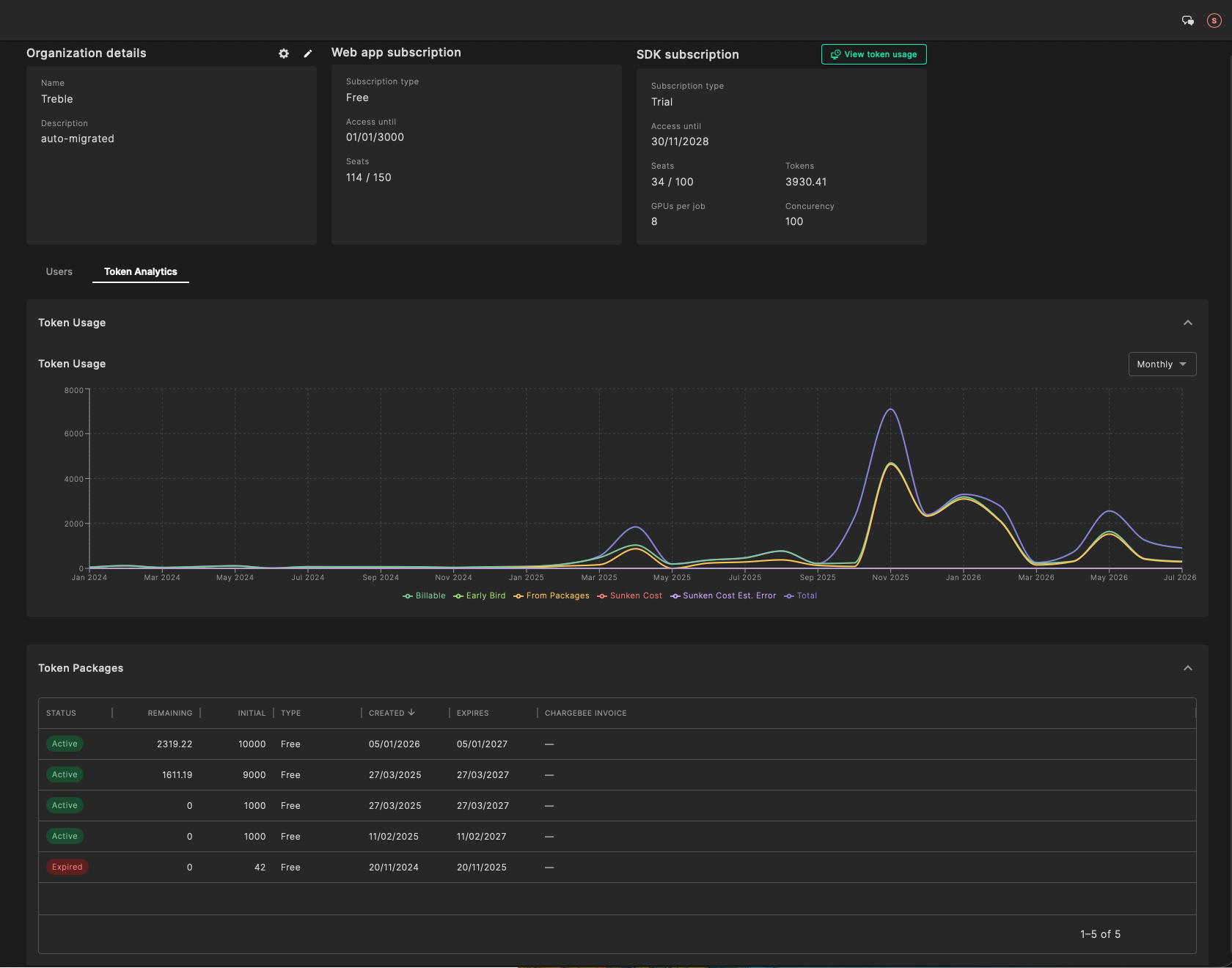
Task: Select the Active badge with 2319.22 remaining
Action: tap(65, 744)
